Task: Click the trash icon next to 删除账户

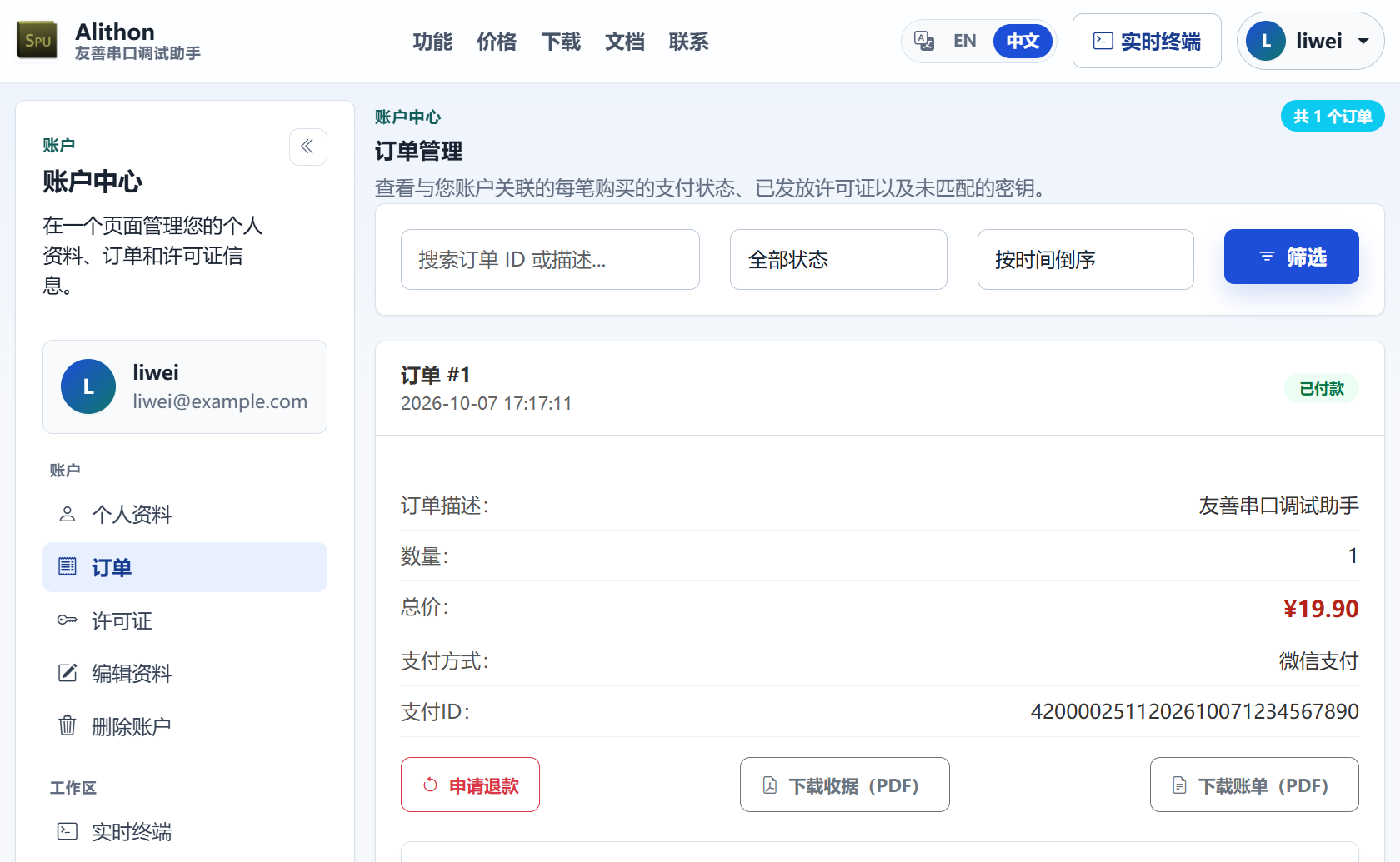Action: click(67, 726)
